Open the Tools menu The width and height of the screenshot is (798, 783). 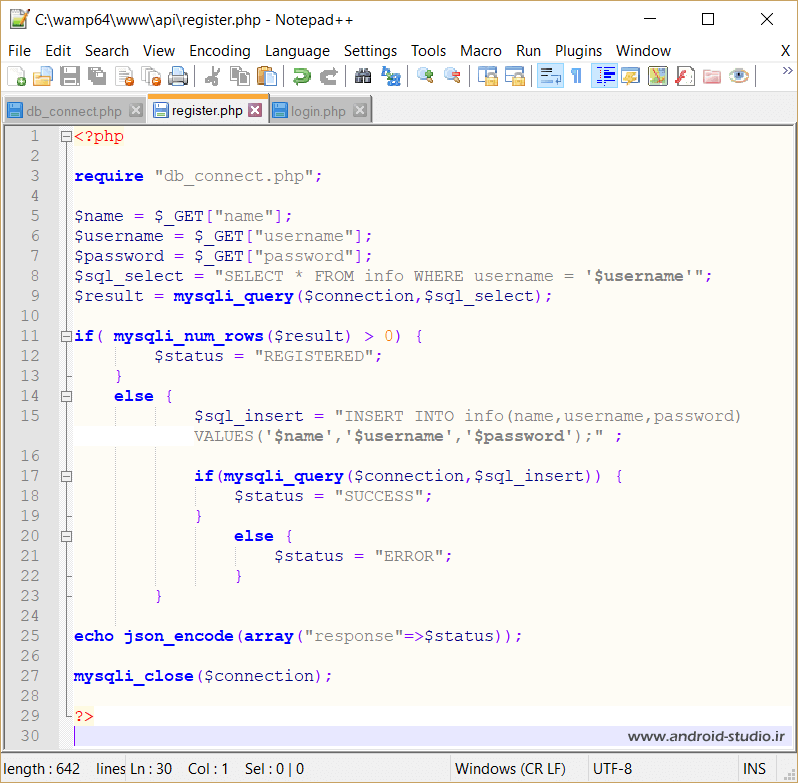[x=429, y=51]
